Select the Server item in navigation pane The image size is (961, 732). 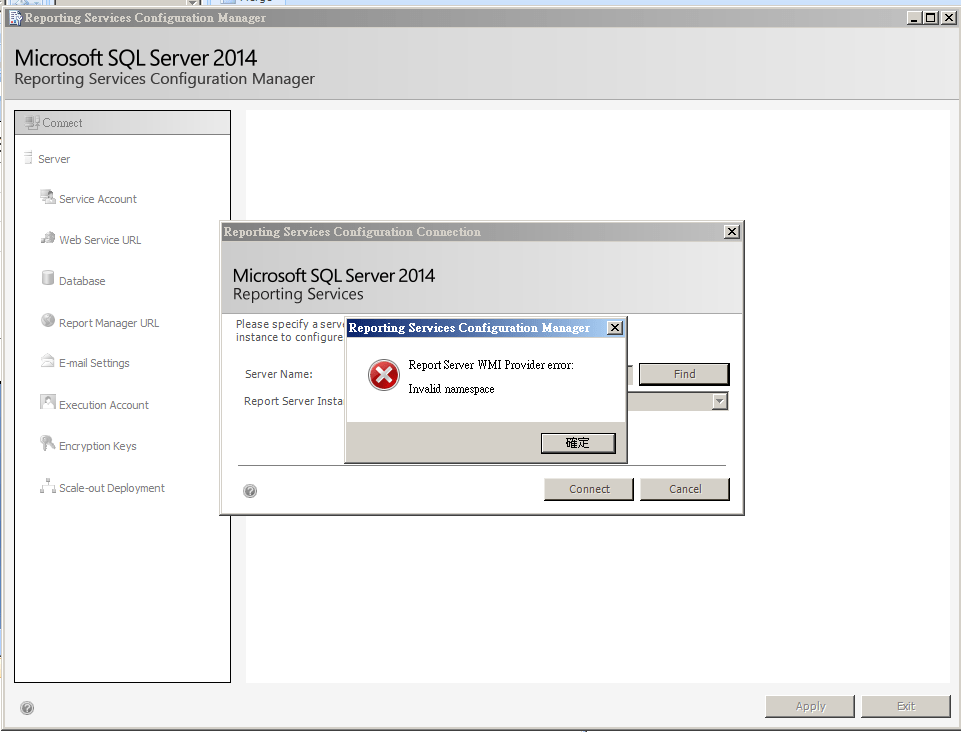click(x=56, y=158)
